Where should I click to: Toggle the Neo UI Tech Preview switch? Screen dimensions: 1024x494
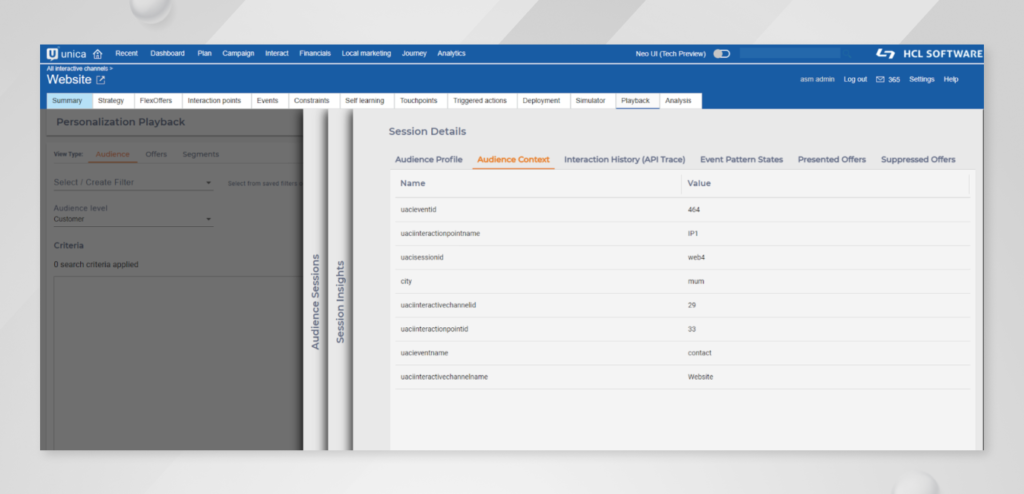[x=721, y=53]
